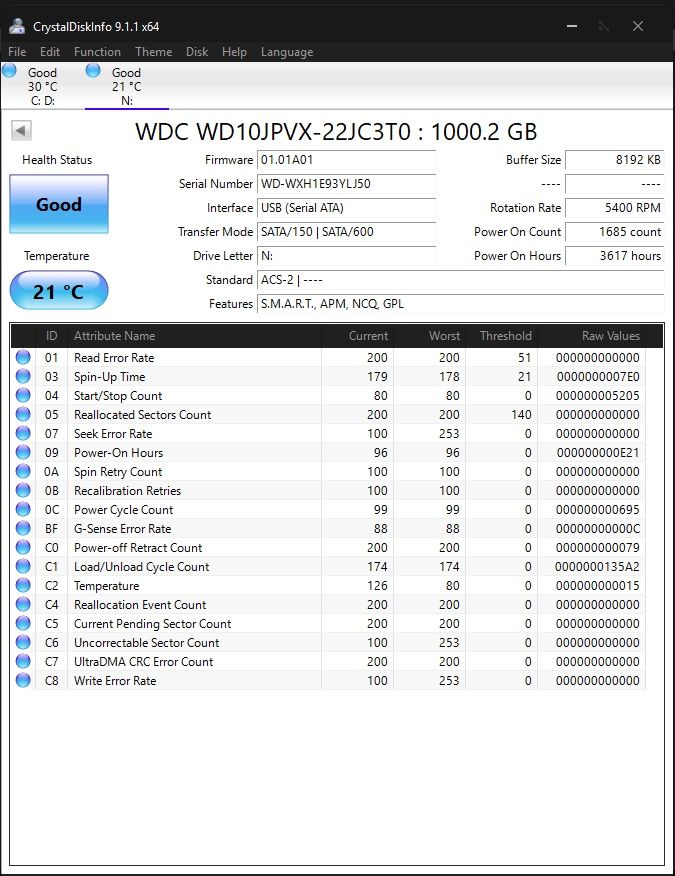Click status orb for Spin-Up Time
675x876 pixels.
click(x=23, y=376)
